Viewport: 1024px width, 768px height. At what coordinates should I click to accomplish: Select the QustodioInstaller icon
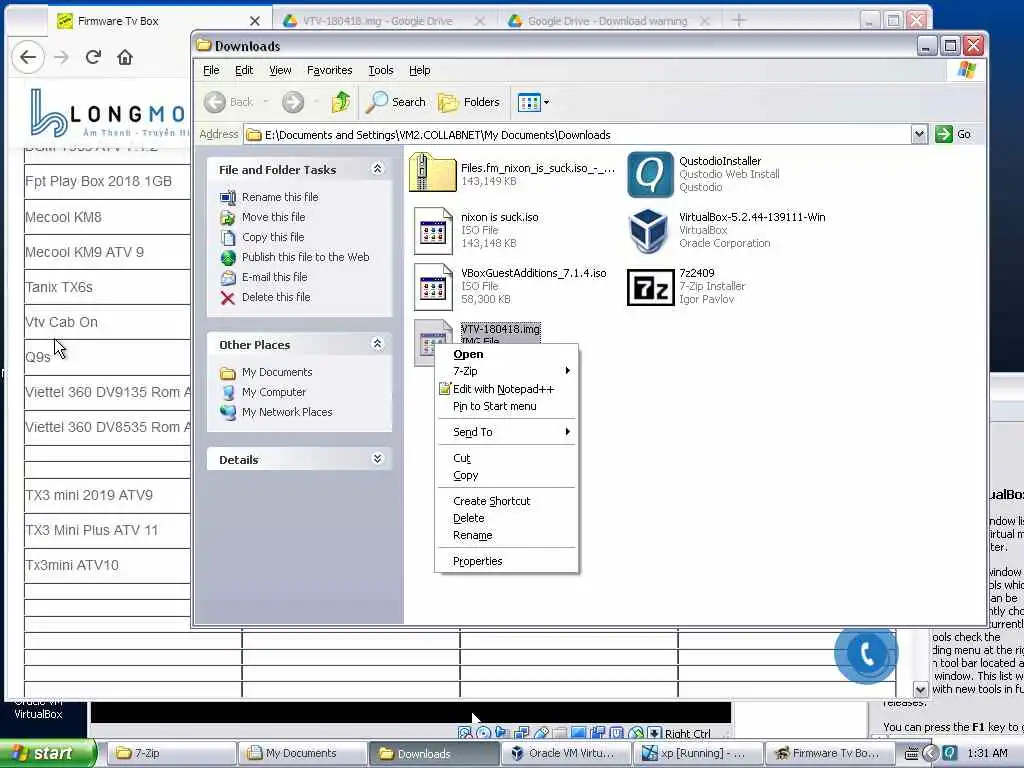pyautogui.click(x=650, y=174)
